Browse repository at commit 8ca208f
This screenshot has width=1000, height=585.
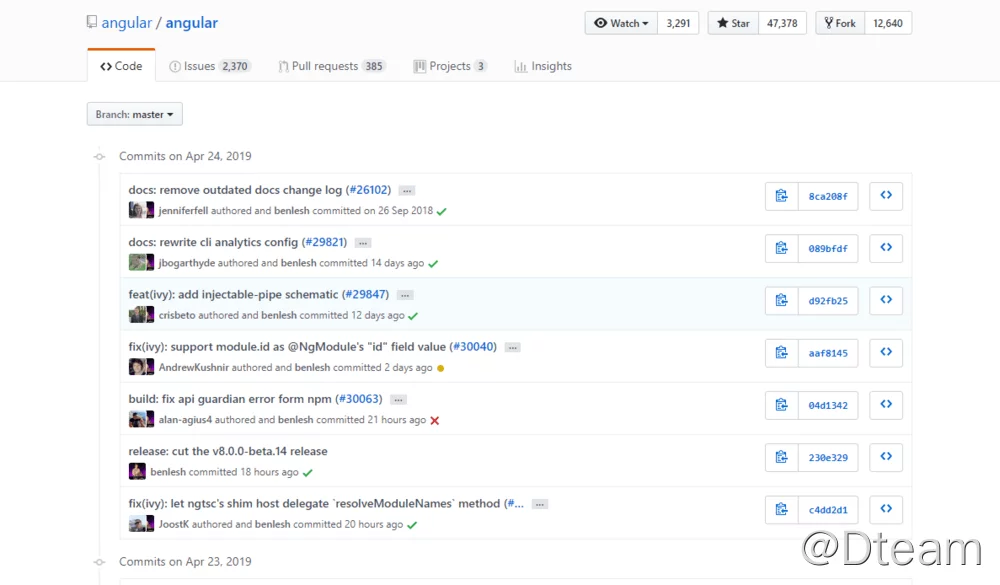(x=886, y=196)
